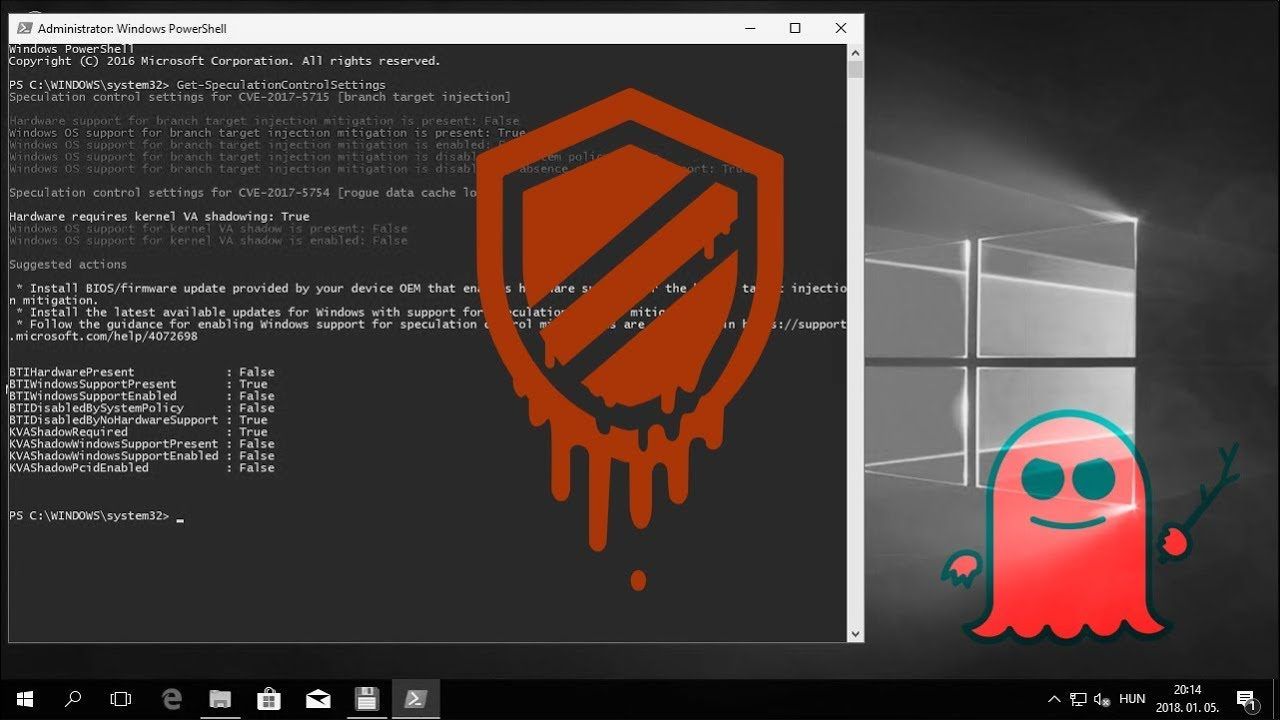
Task: Open Task View from the taskbar
Action: (121, 699)
